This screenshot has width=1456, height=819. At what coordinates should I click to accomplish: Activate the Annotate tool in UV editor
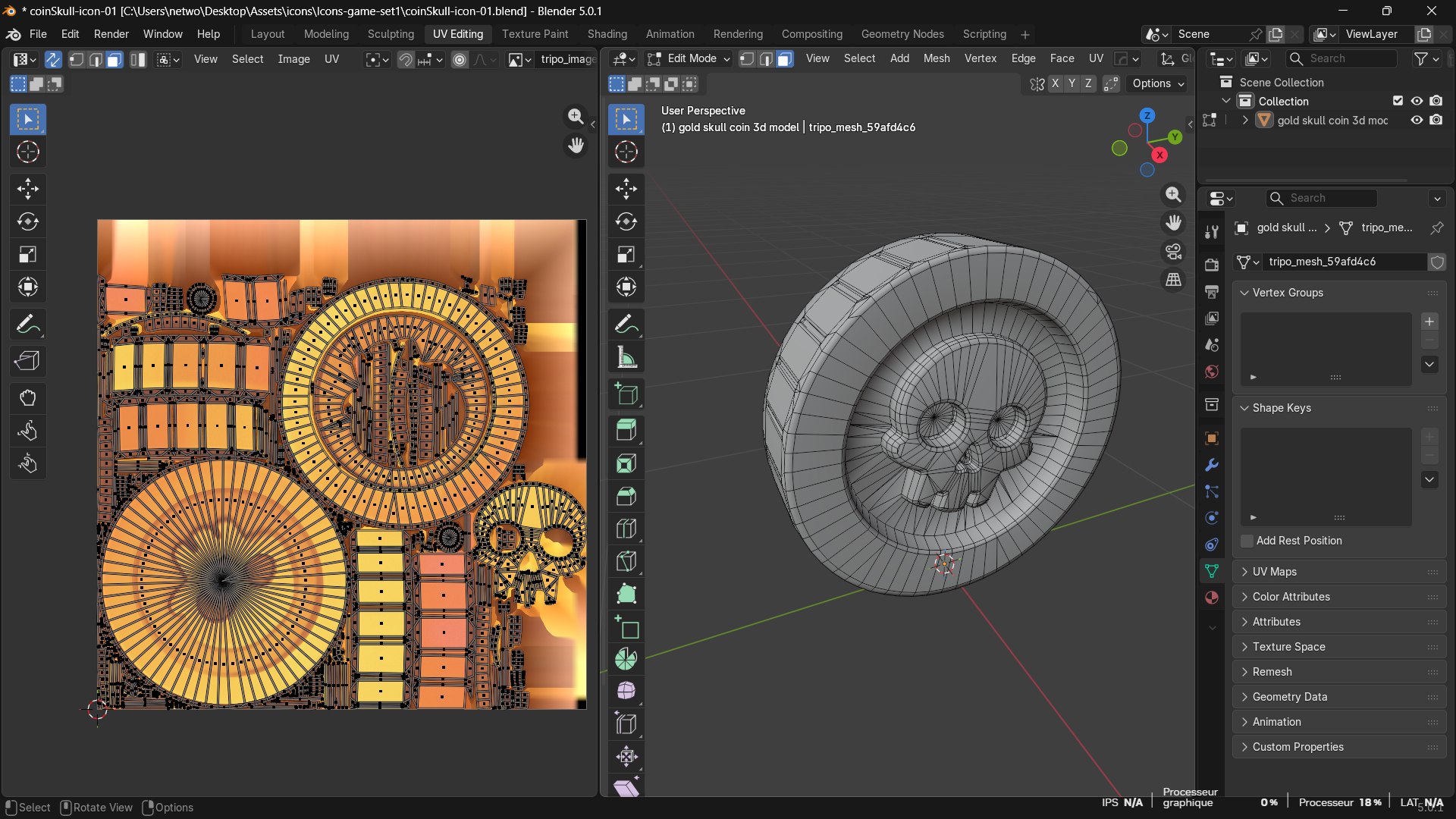tap(28, 325)
